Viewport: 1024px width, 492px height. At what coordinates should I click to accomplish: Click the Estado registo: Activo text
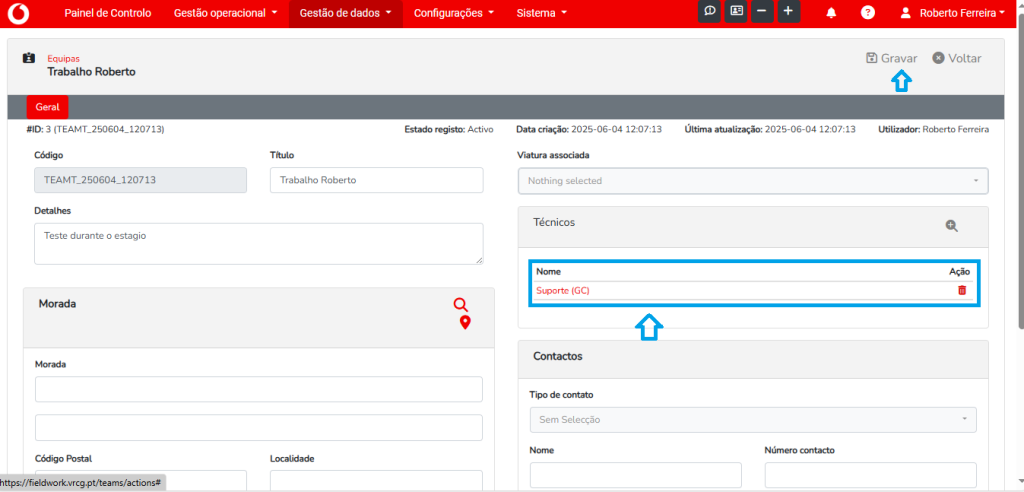point(449,129)
